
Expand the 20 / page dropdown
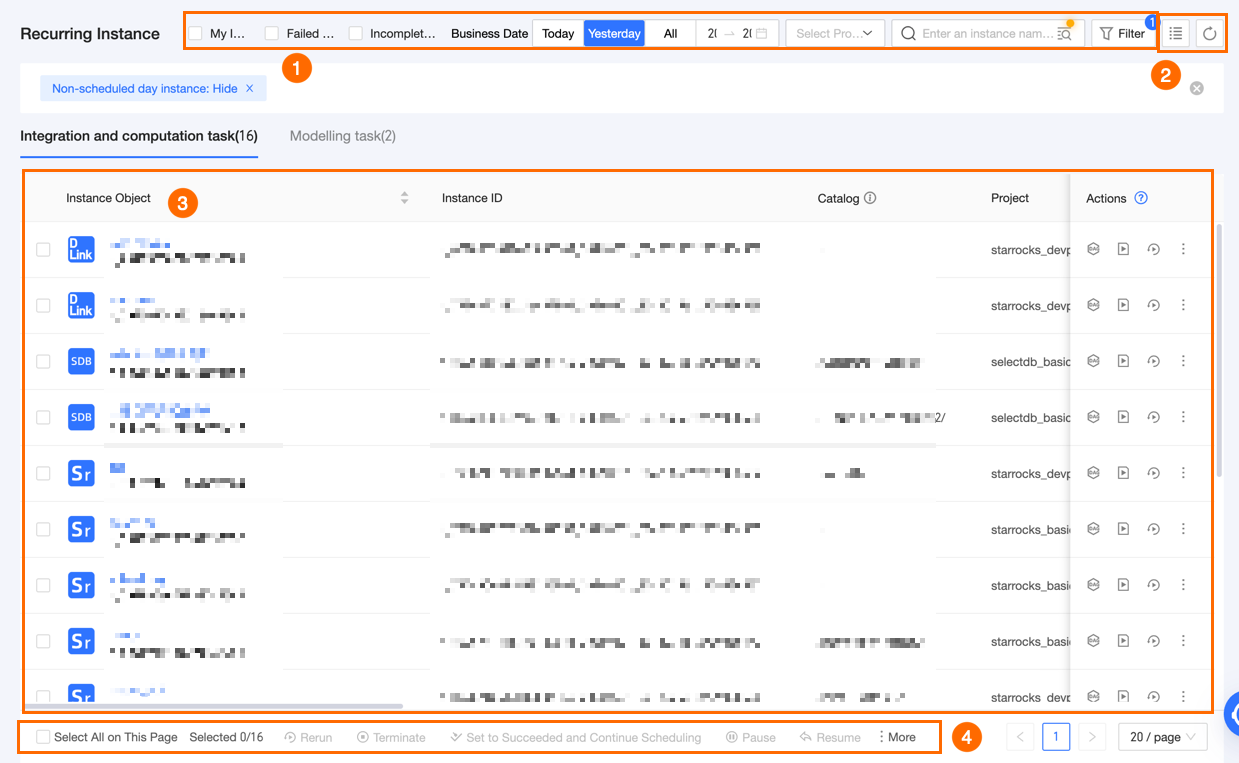(x=1163, y=737)
